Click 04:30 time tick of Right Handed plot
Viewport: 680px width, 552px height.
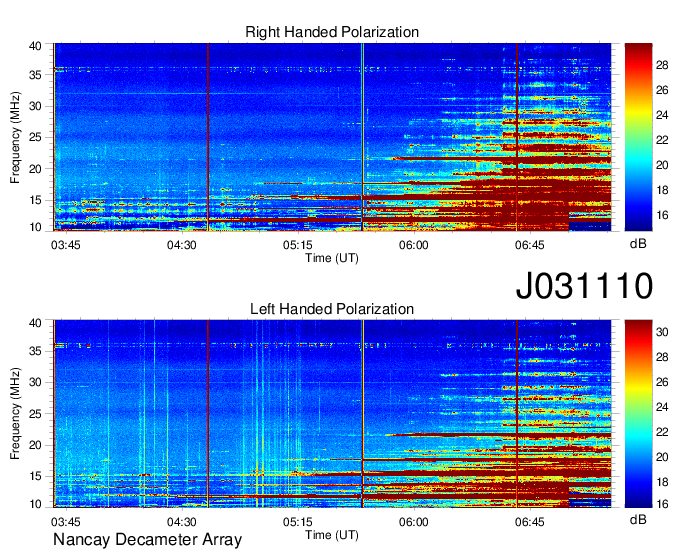click(182, 245)
